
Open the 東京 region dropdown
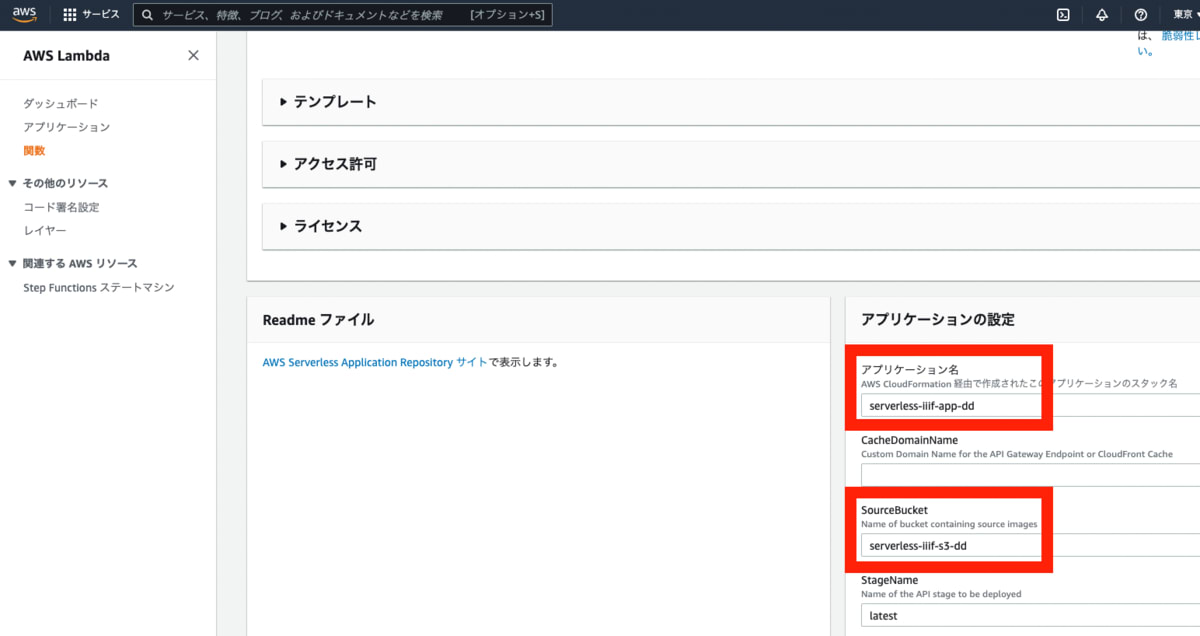1183,14
